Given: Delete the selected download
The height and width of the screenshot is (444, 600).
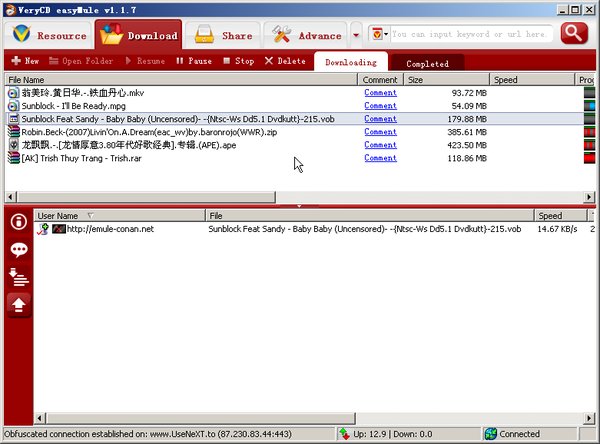Looking at the screenshot, I should (x=285, y=61).
